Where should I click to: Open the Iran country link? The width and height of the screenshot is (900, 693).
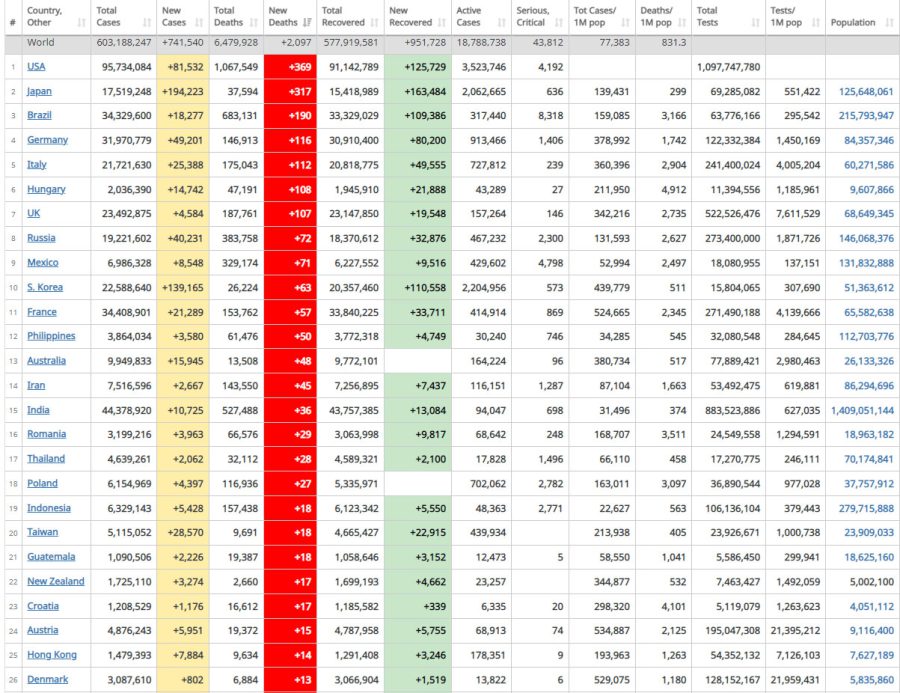coord(36,386)
